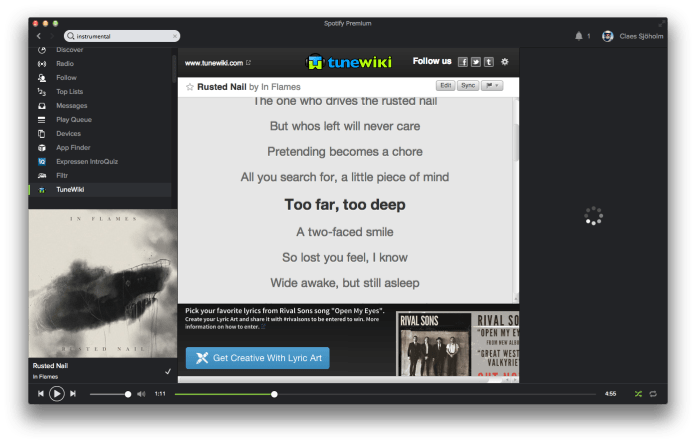The image size is (696, 443).
Task: Click the Messages inbox icon
Action: [x=42, y=106]
